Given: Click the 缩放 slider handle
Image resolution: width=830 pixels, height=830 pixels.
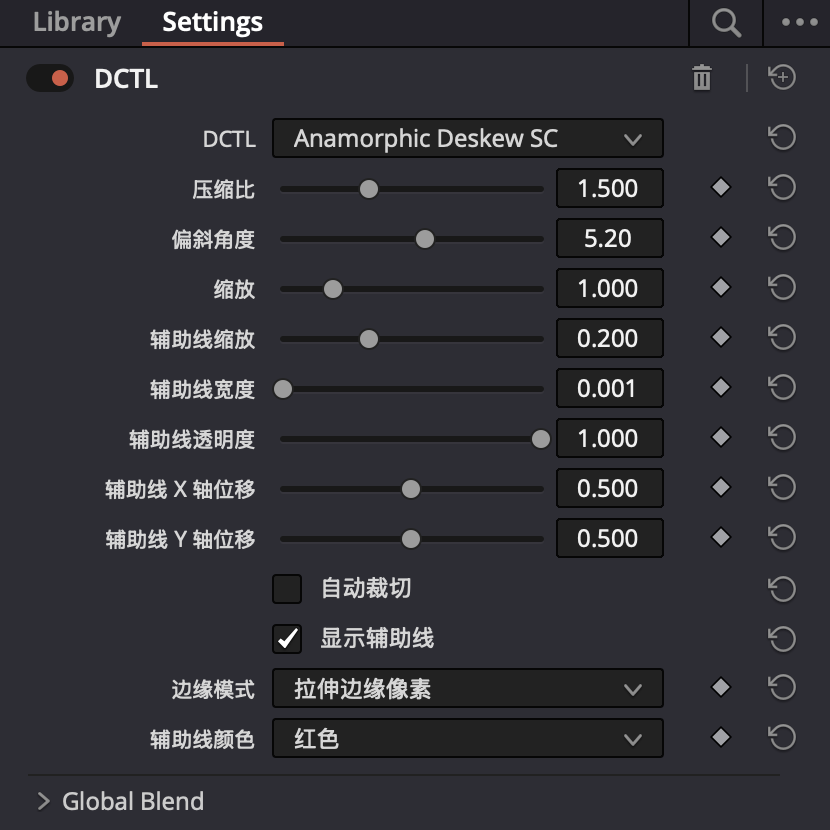Looking at the screenshot, I should (332, 288).
